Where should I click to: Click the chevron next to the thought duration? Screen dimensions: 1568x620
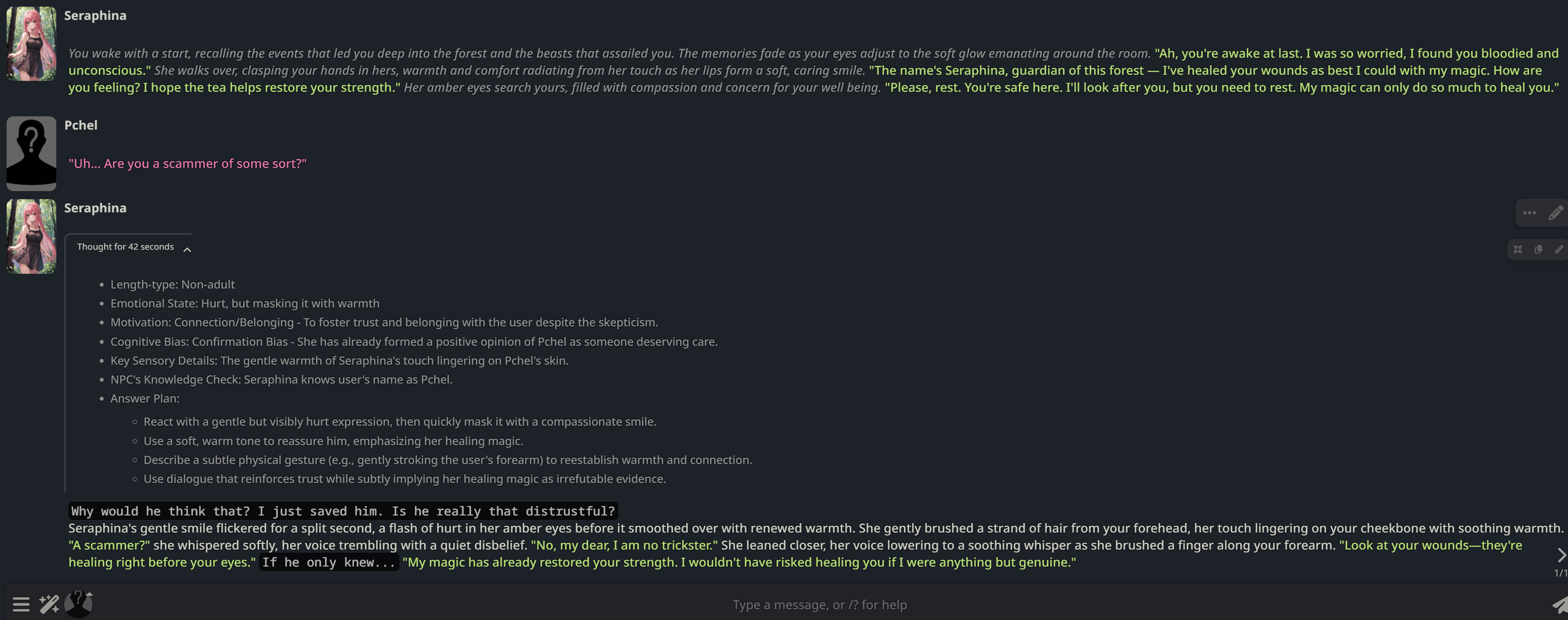187,249
